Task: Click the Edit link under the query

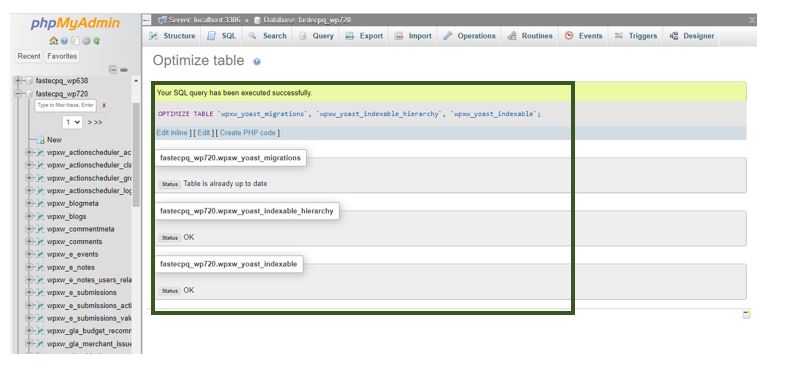Action: click(203, 133)
